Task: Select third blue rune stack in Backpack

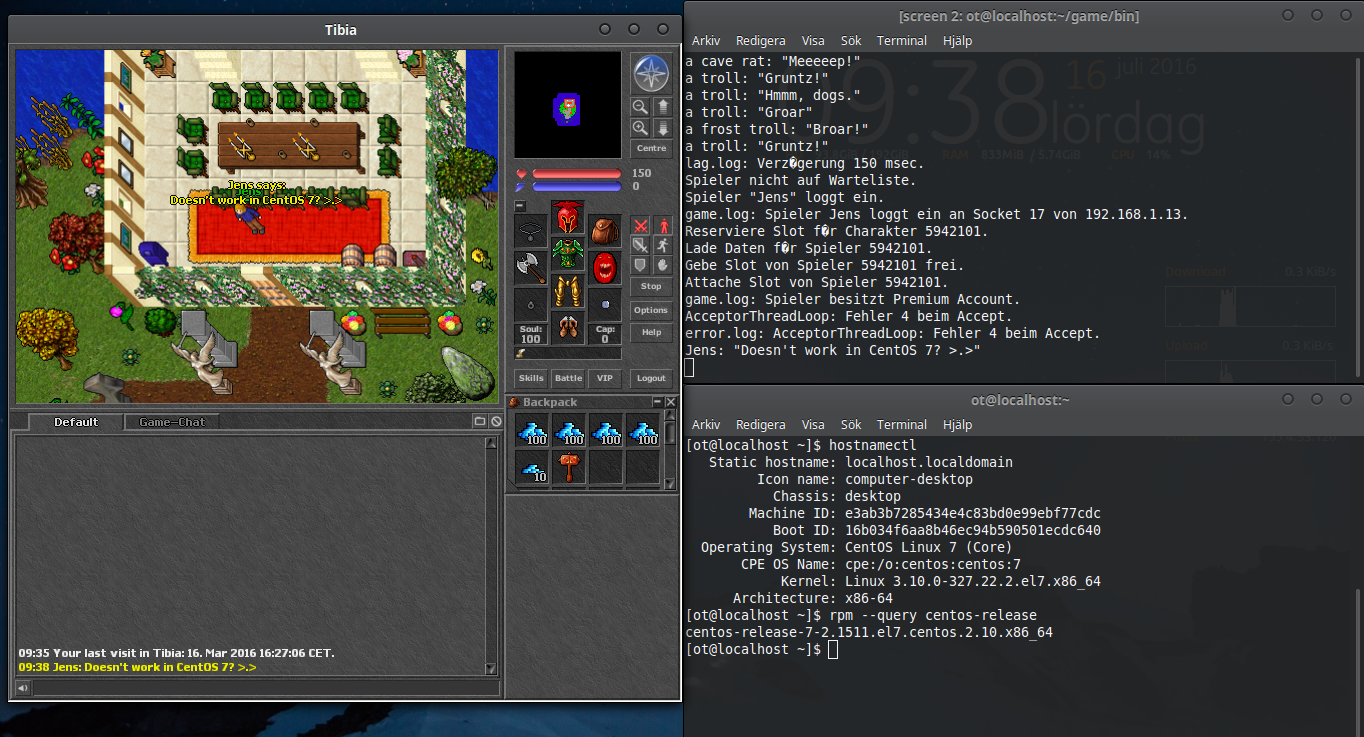Action: [605, 431]
